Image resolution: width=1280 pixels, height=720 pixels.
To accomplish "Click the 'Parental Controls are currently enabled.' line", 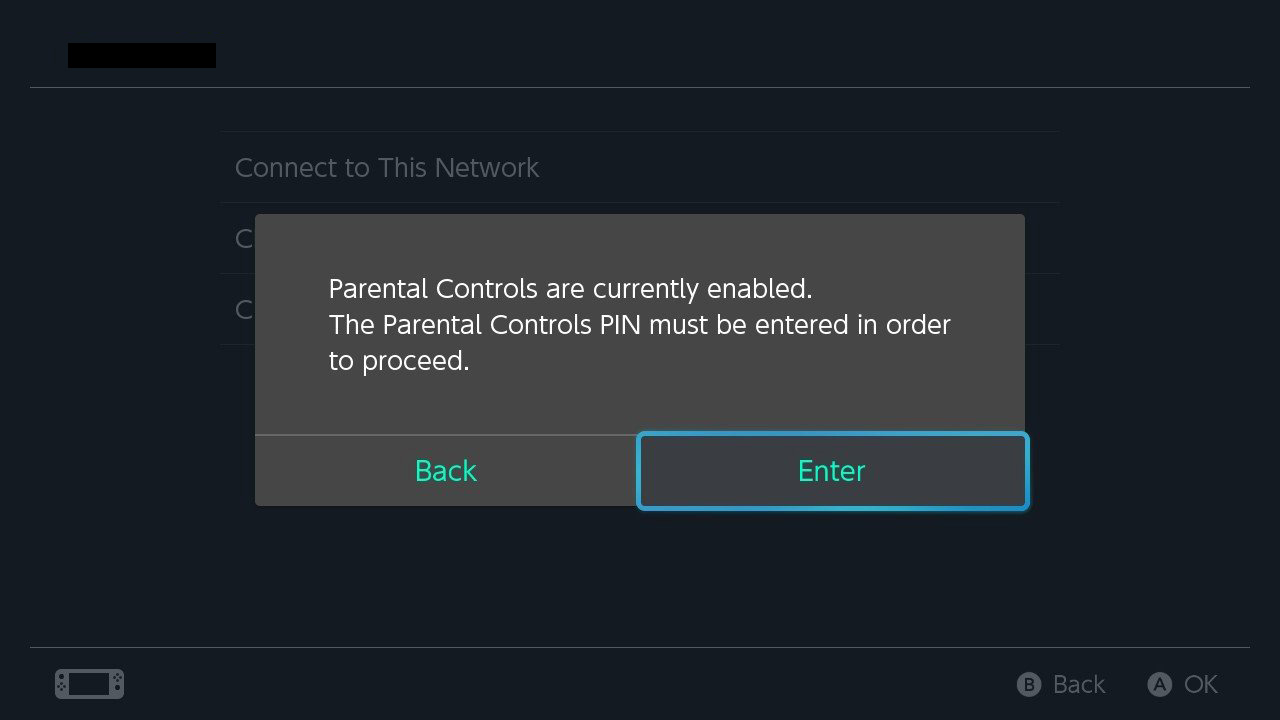I will [x=570, y=289].
